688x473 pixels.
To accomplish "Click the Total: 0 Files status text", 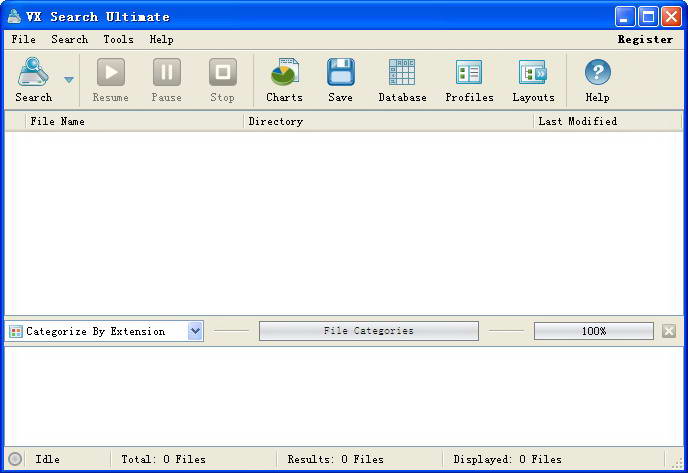I will pyautogui.click(x=163, y=459).
